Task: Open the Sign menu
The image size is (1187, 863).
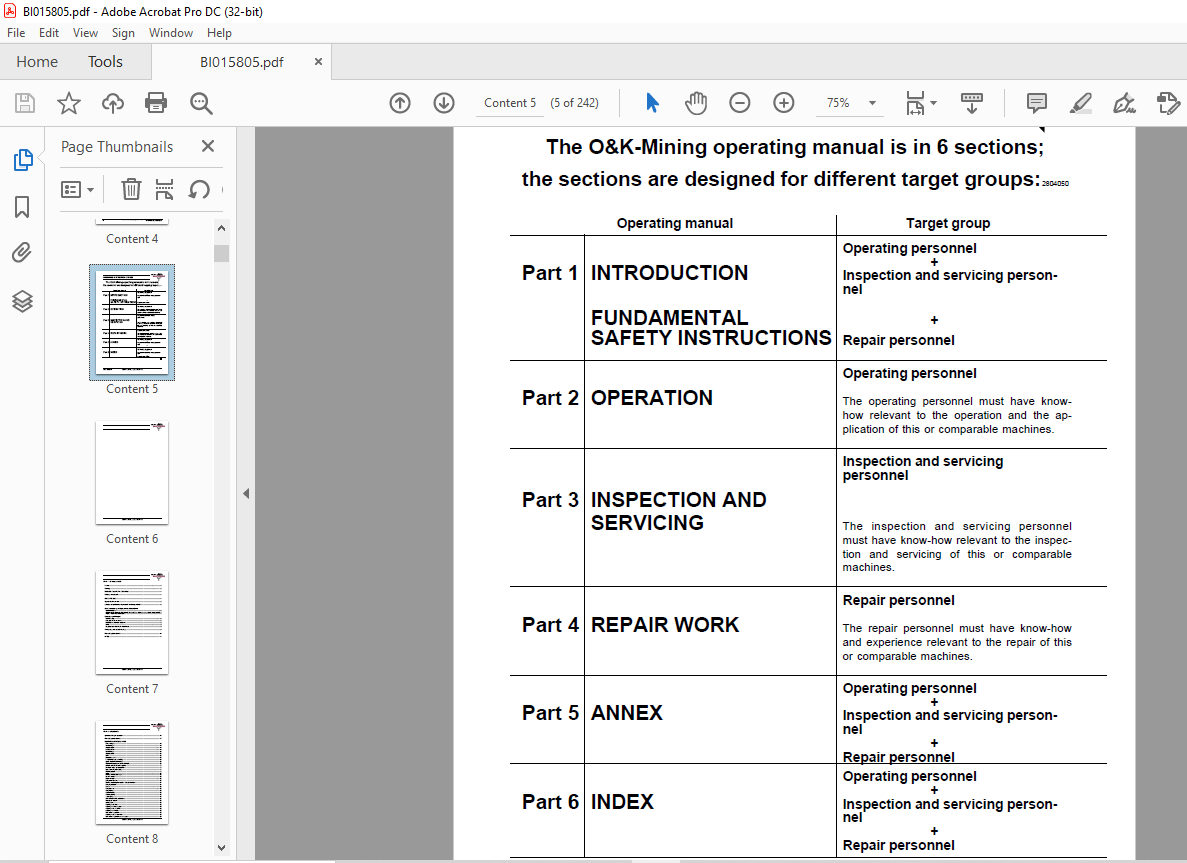Action: (x=123, y=33)
